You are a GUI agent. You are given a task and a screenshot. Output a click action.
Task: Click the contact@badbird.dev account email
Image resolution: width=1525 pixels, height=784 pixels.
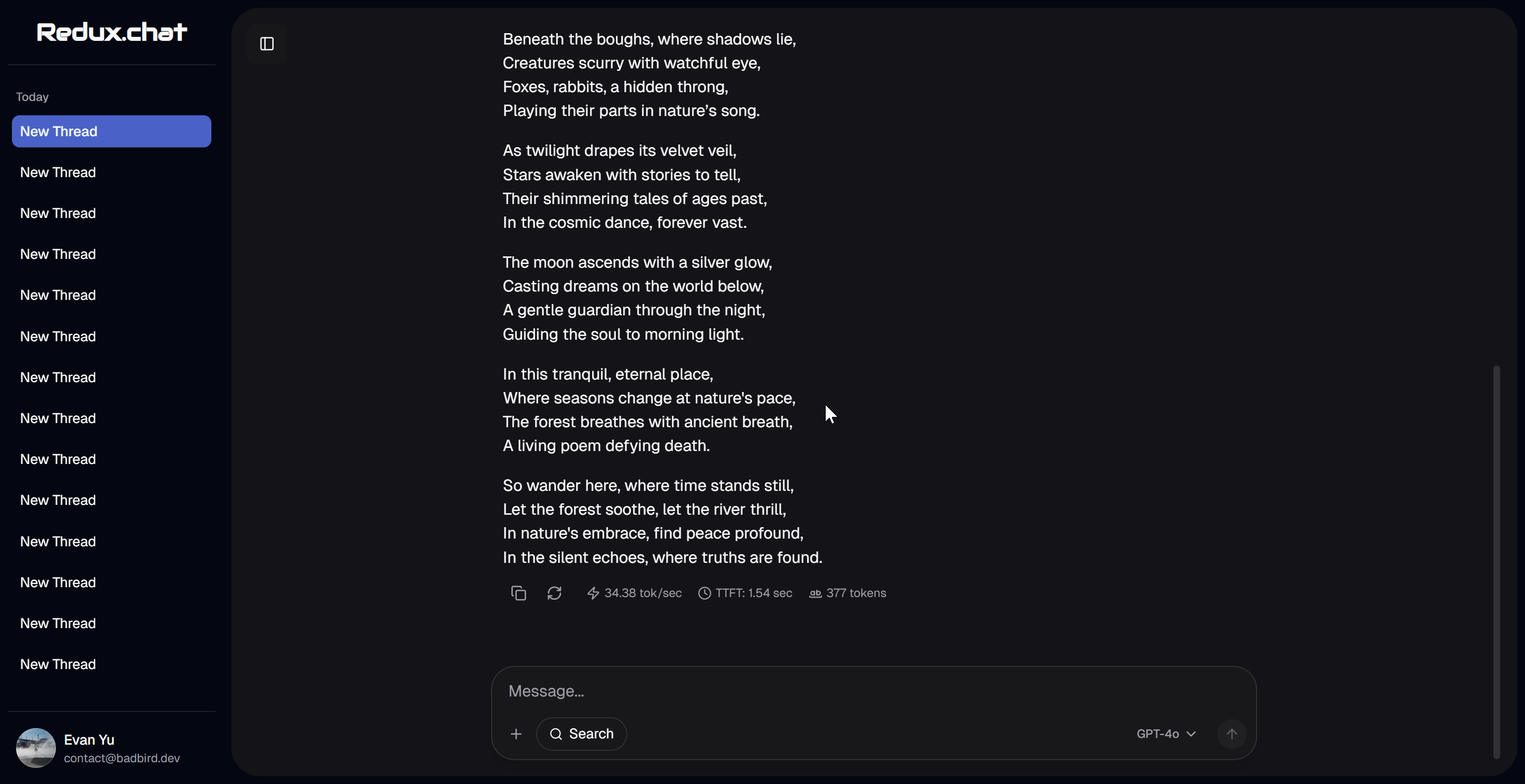[122, 758]
